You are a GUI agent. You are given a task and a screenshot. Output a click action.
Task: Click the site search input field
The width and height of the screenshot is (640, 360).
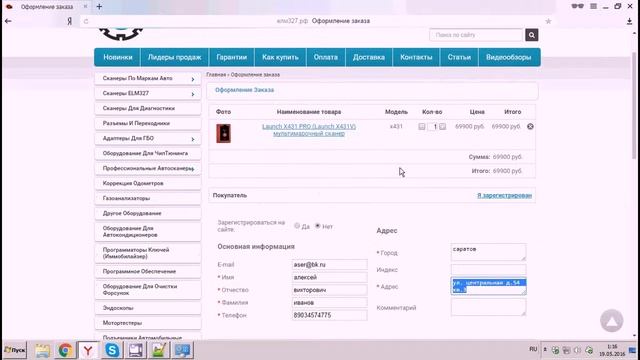tap(476, 35)
